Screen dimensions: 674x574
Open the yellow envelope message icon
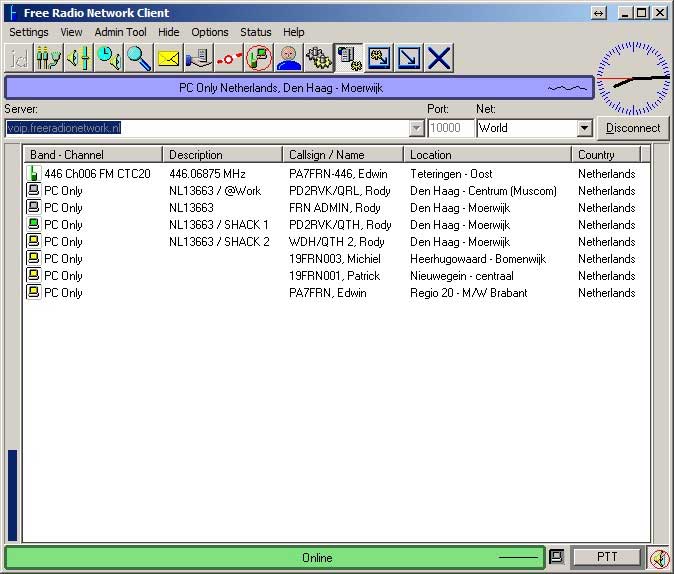tap(169, 58)
